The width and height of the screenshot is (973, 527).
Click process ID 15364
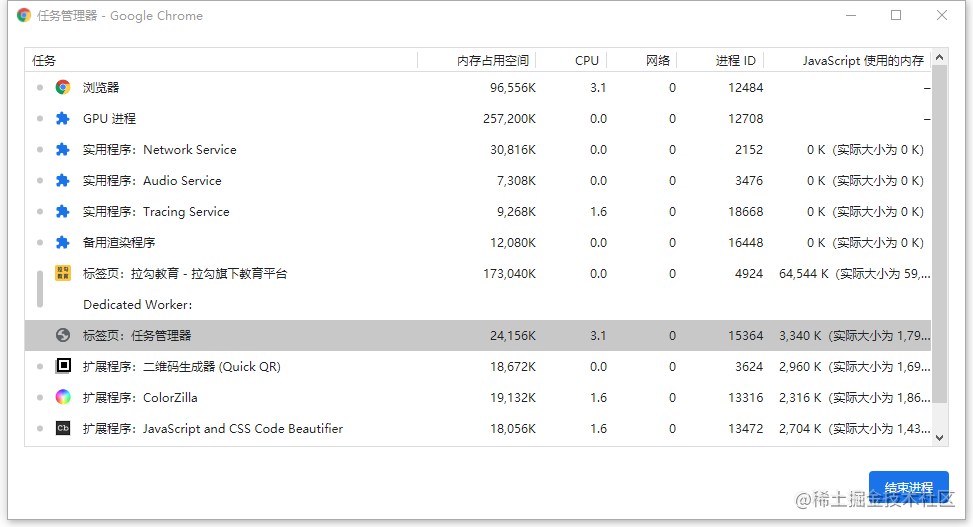[x=745, y=336]
